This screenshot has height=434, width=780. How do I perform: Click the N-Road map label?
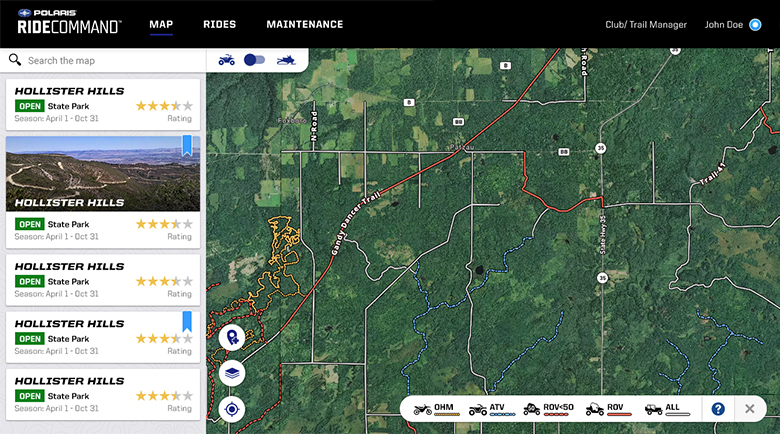pos(314,125)
